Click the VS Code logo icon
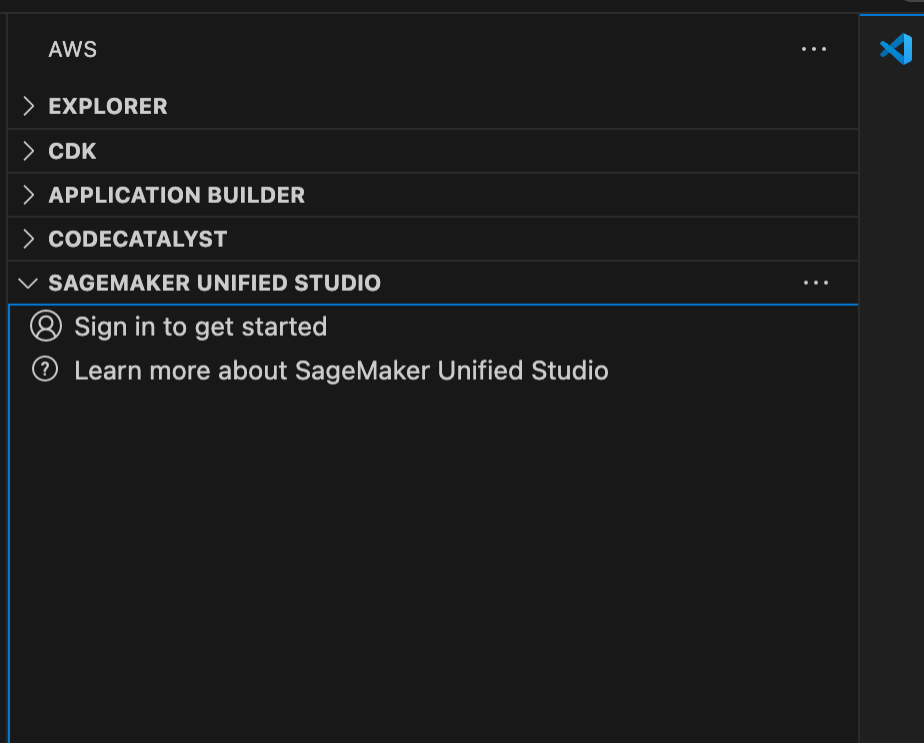Viewport: 924px width, 744px height. point(893,47)
